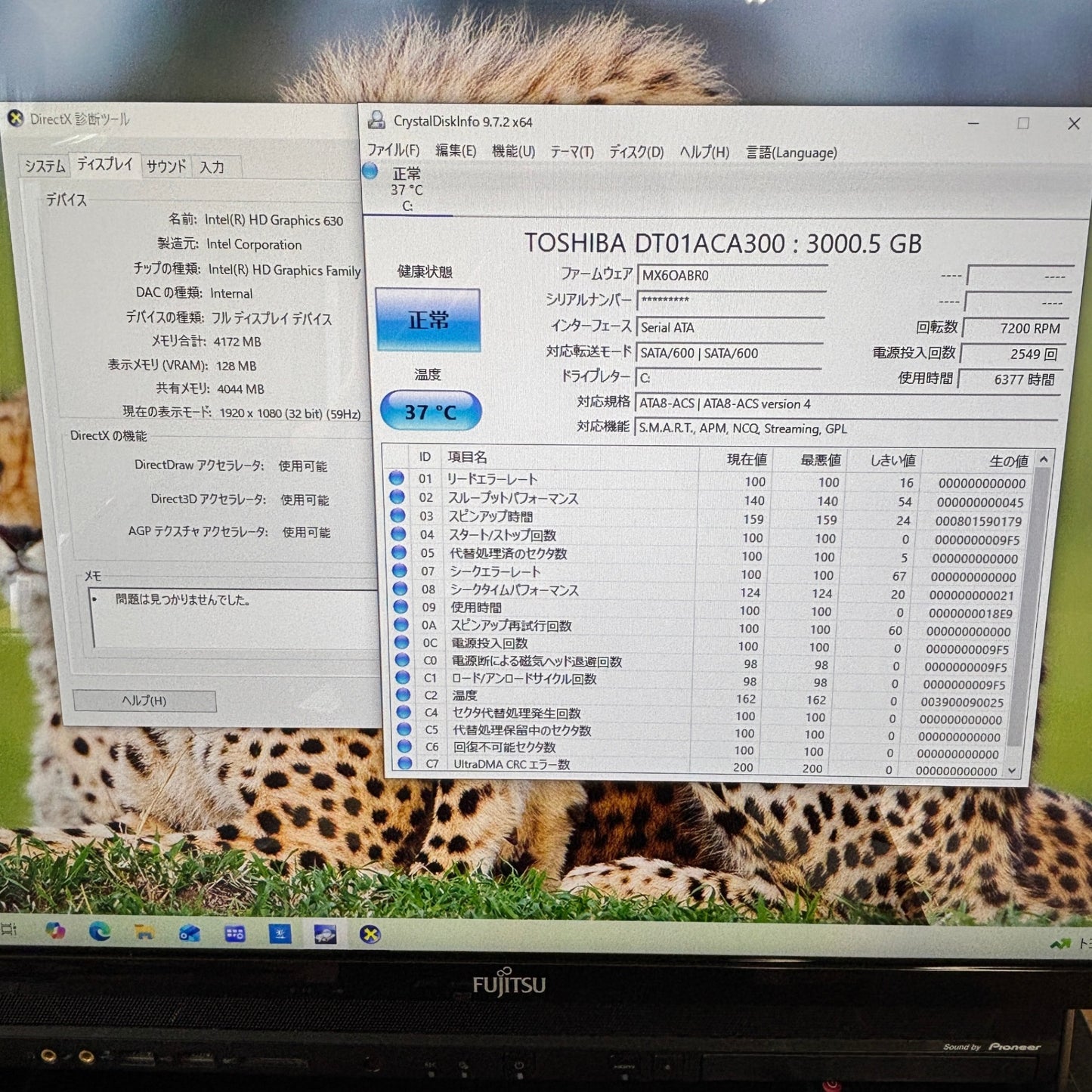This screenshot has width=1092, height=1092.
Task: Click status circle for スピンアップ時間 row
Action: tap(398, 515)
